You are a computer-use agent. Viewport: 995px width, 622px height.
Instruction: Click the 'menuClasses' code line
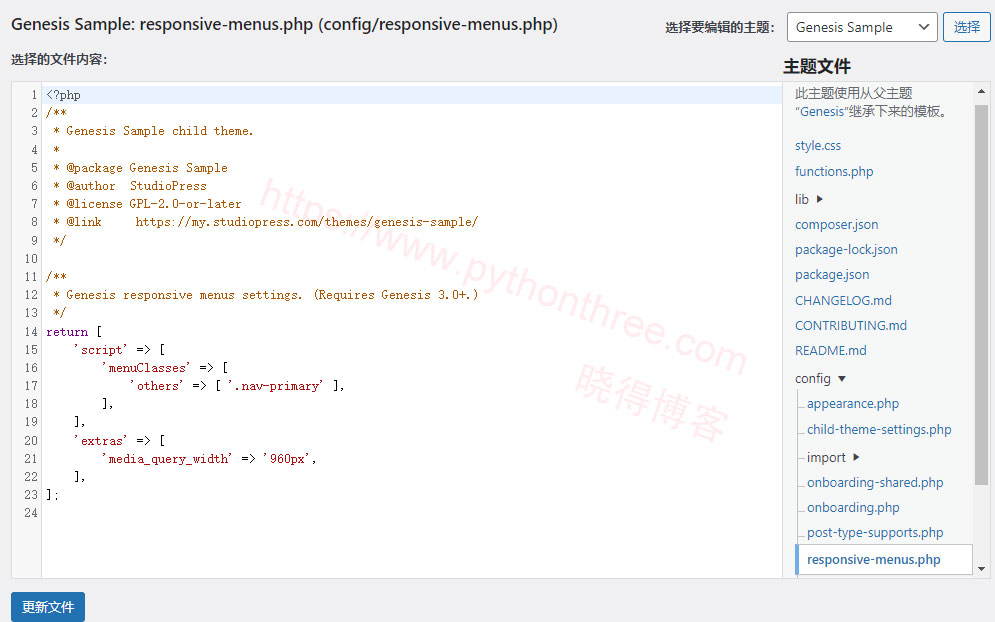coord(165,368)
